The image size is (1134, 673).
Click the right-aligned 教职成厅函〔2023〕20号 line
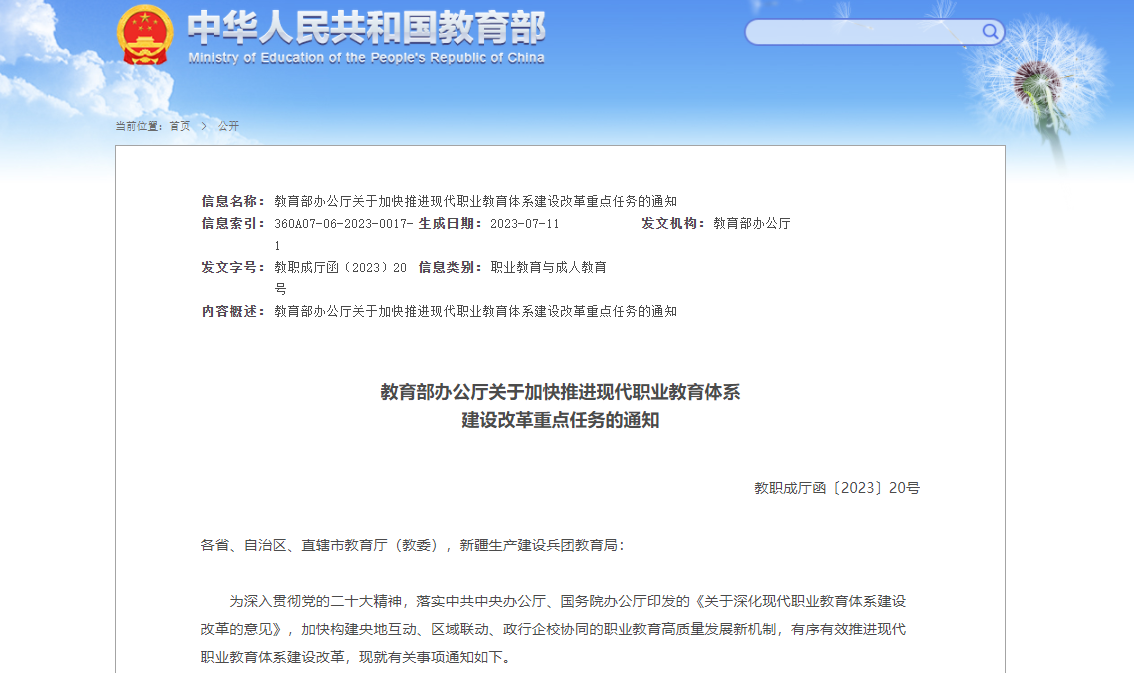[x=837, y=488]
